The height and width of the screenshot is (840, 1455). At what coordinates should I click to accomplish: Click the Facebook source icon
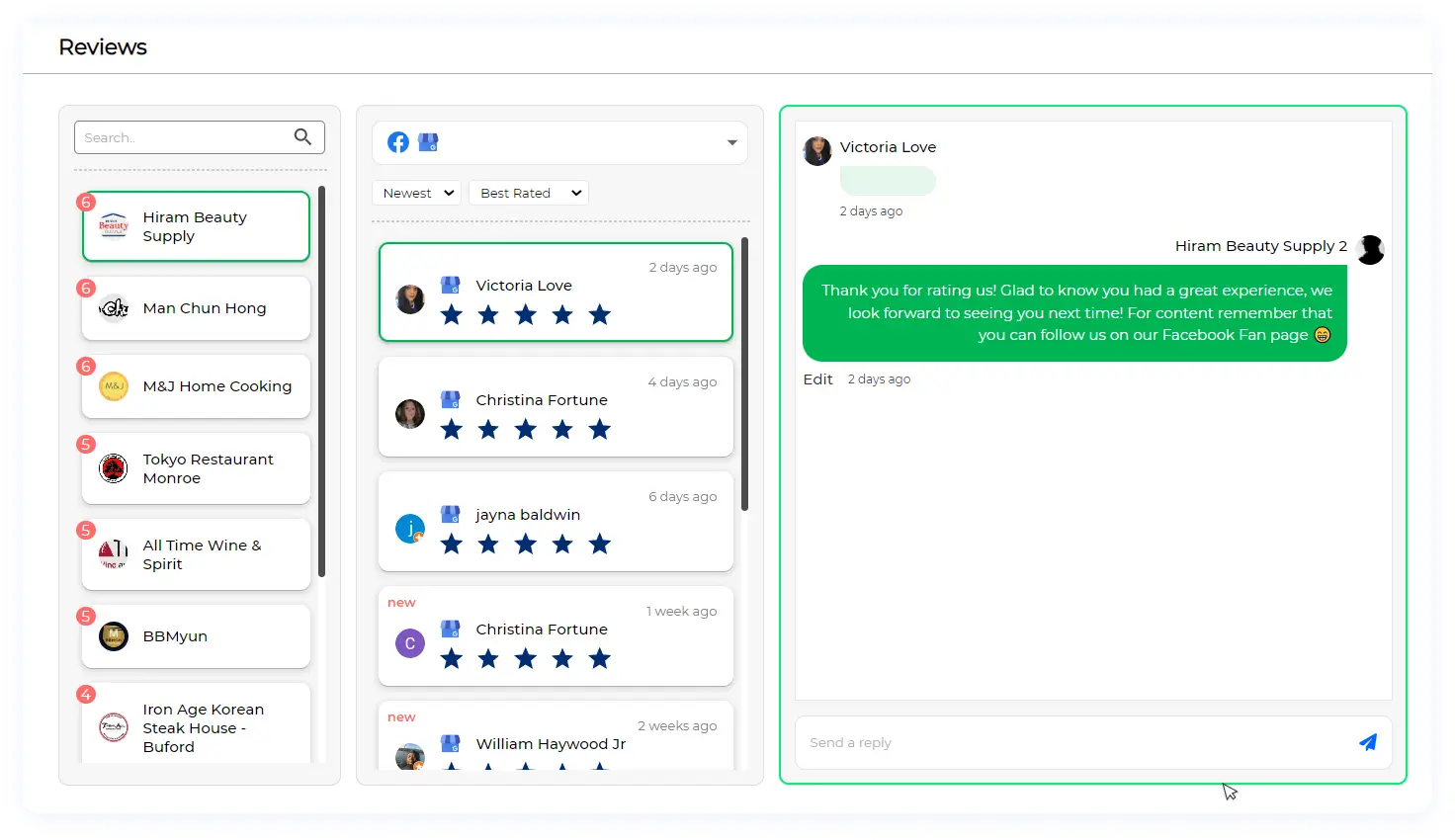coord(398,142)
